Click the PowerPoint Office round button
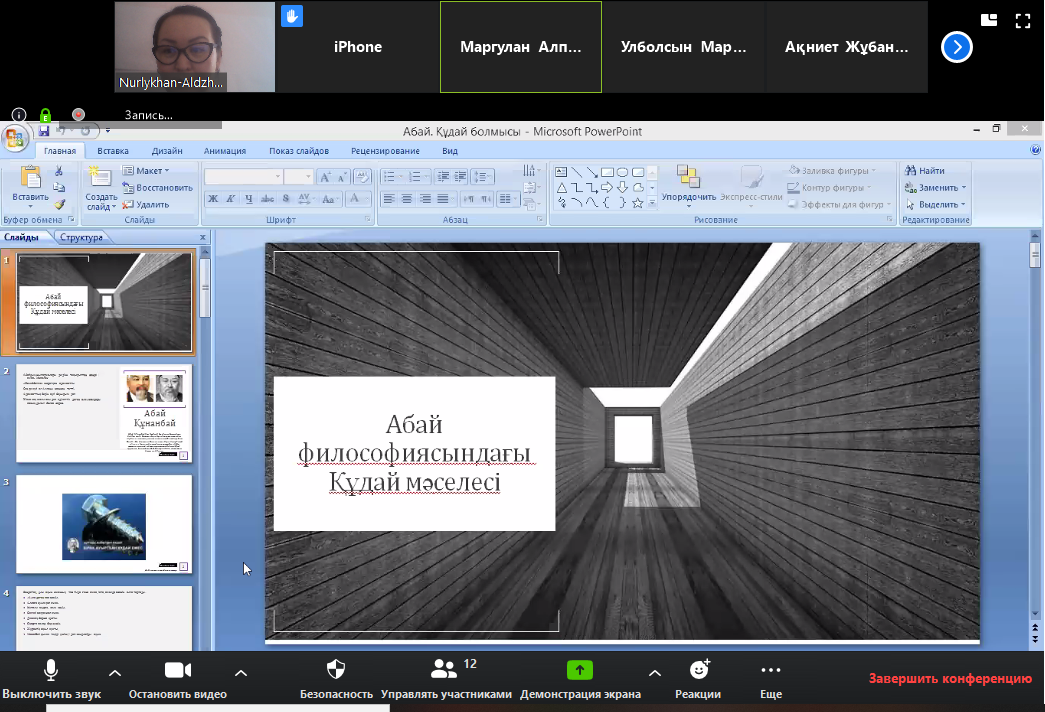1045x712 pixels. coord(15,137)
